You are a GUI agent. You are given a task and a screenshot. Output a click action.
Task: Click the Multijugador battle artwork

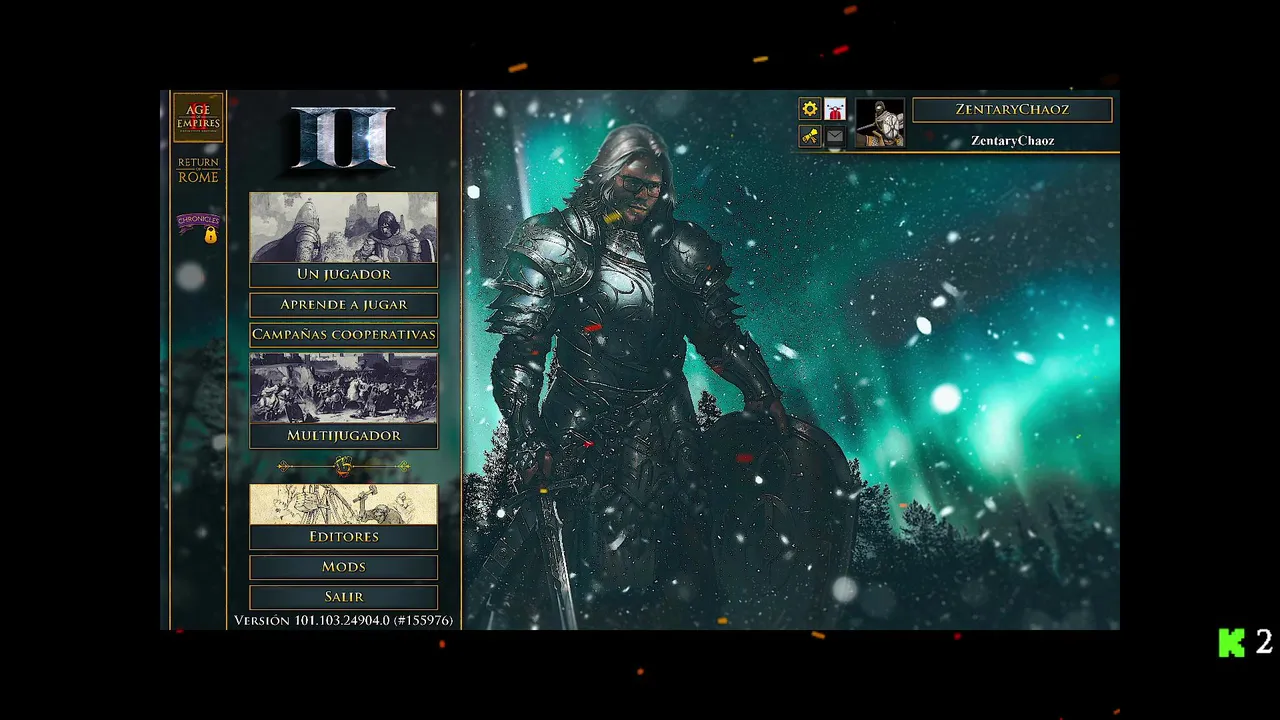pos(343,388)
